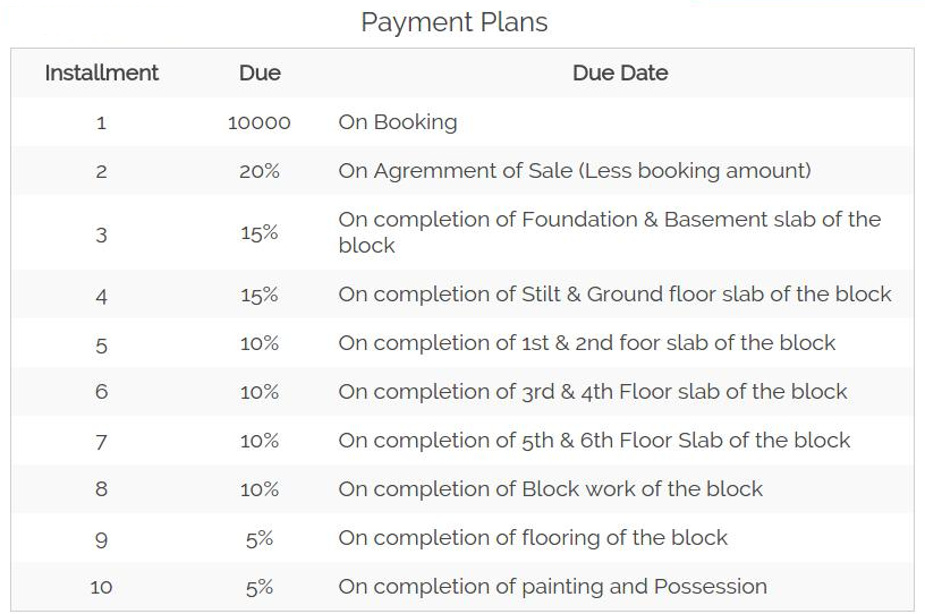Image resolution: width=925 pixels, height=614 pixels.
Task: Click installment number 6 cell
Action: (101, 393)
